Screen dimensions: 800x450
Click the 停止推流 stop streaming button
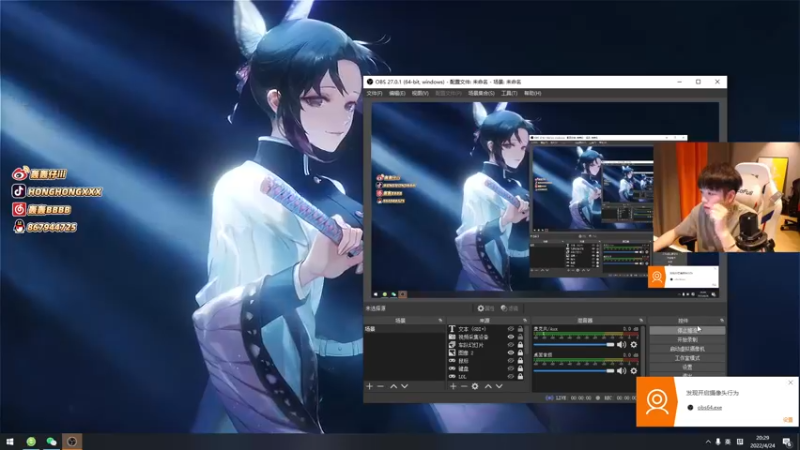687,331
